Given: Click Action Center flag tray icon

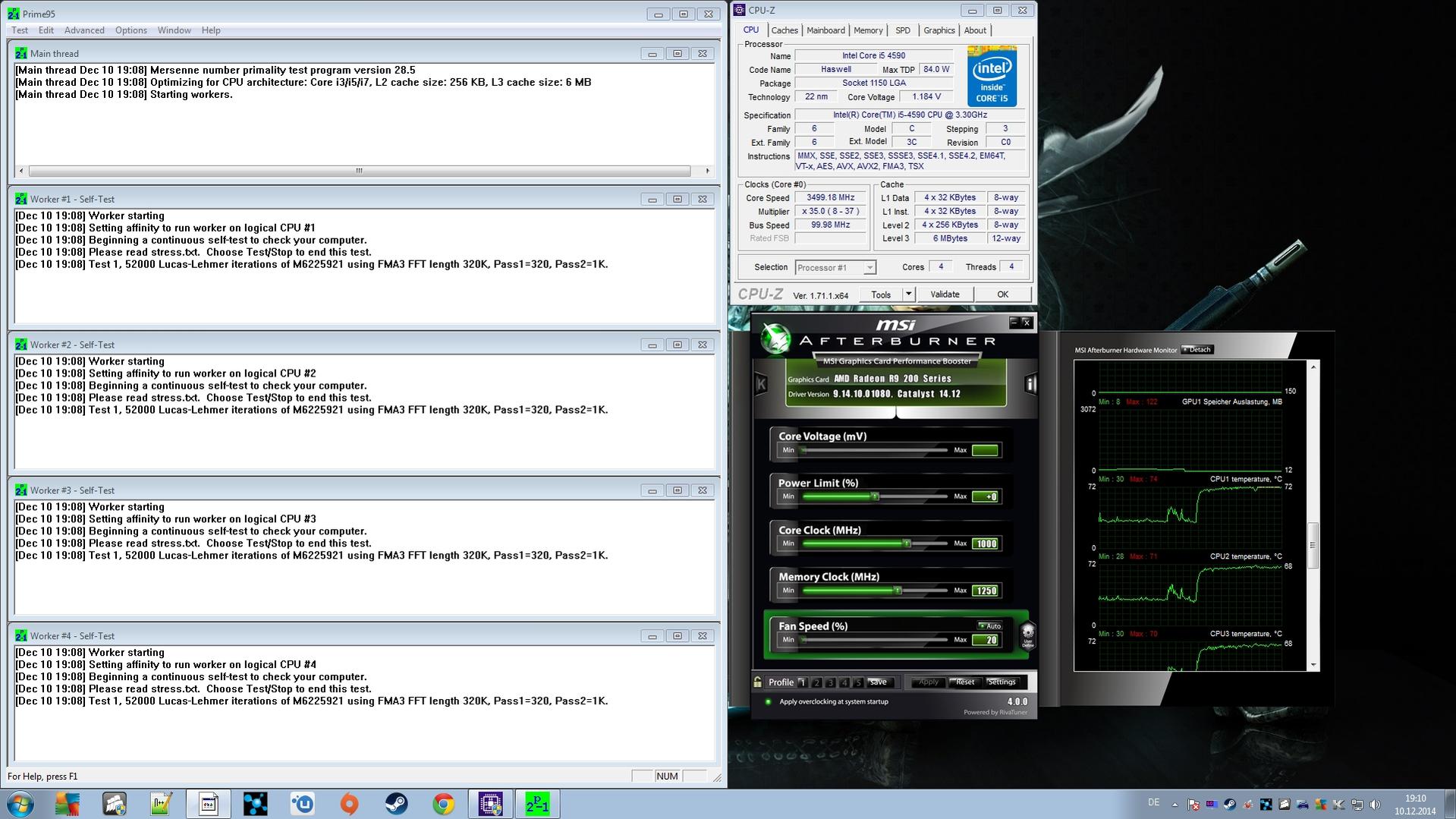Looking at the screenshot, I should click(1193, 805).
